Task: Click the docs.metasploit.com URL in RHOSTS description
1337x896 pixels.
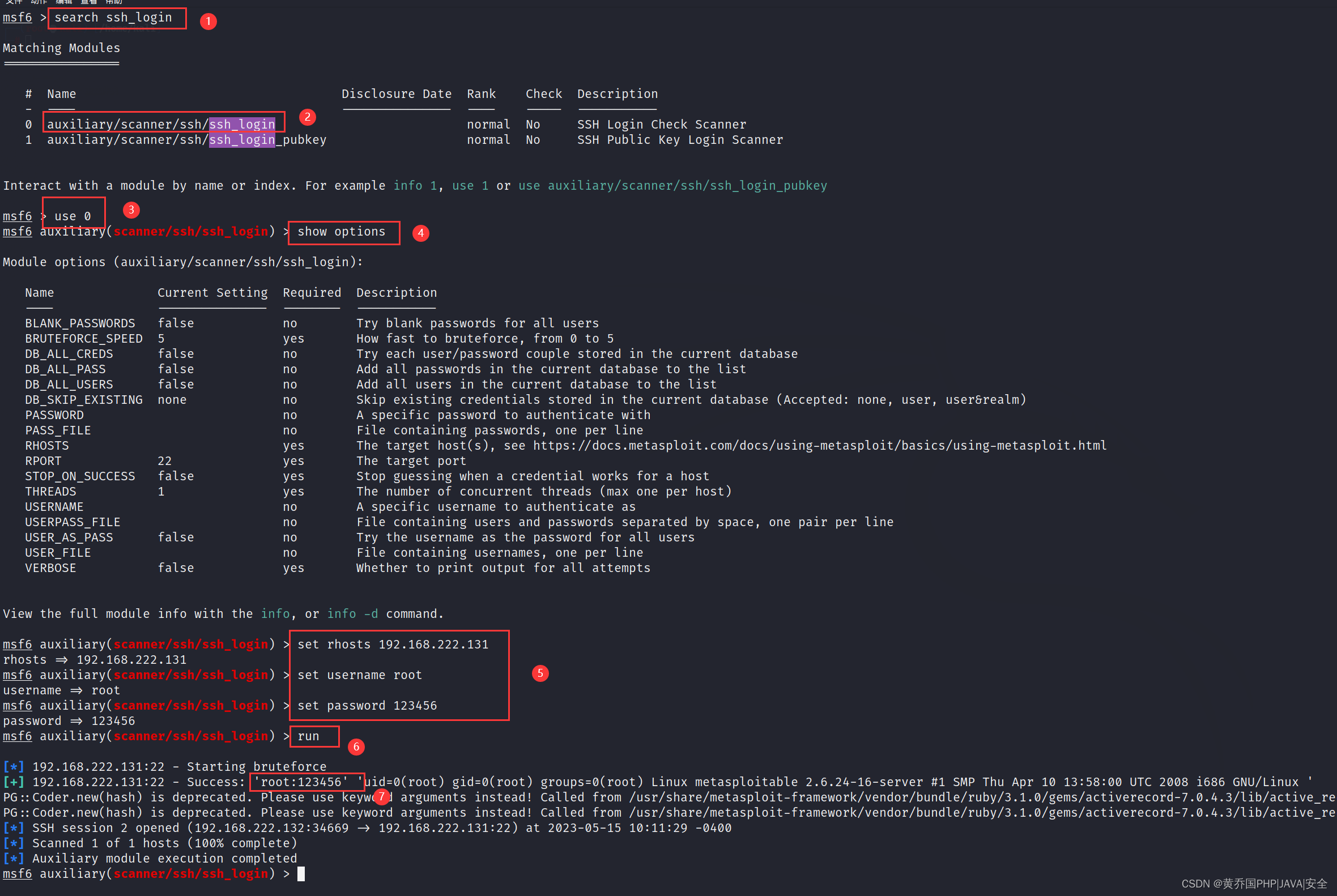Action: (820, 446)
